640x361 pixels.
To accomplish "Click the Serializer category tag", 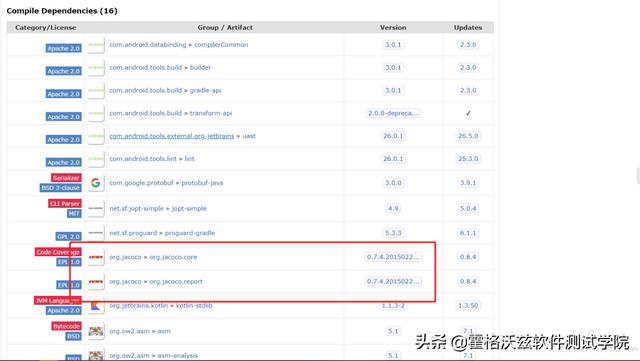I will pos(66,178).
